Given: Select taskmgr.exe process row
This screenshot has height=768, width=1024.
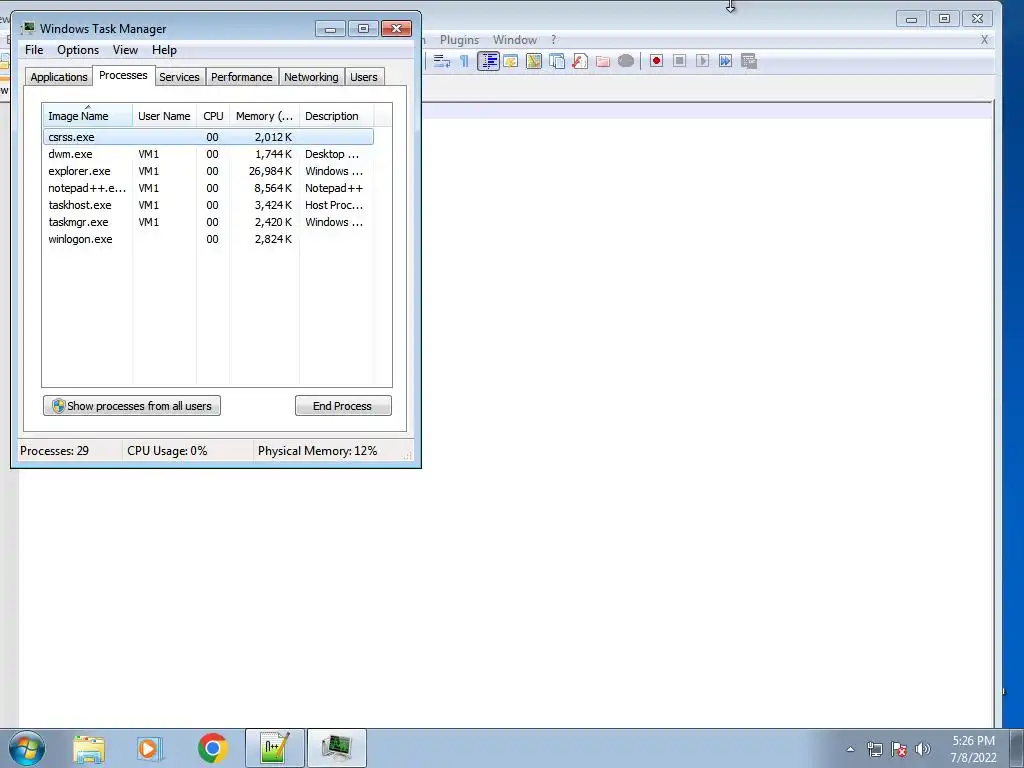Looking at the screenshot, I should click(208, 222).
